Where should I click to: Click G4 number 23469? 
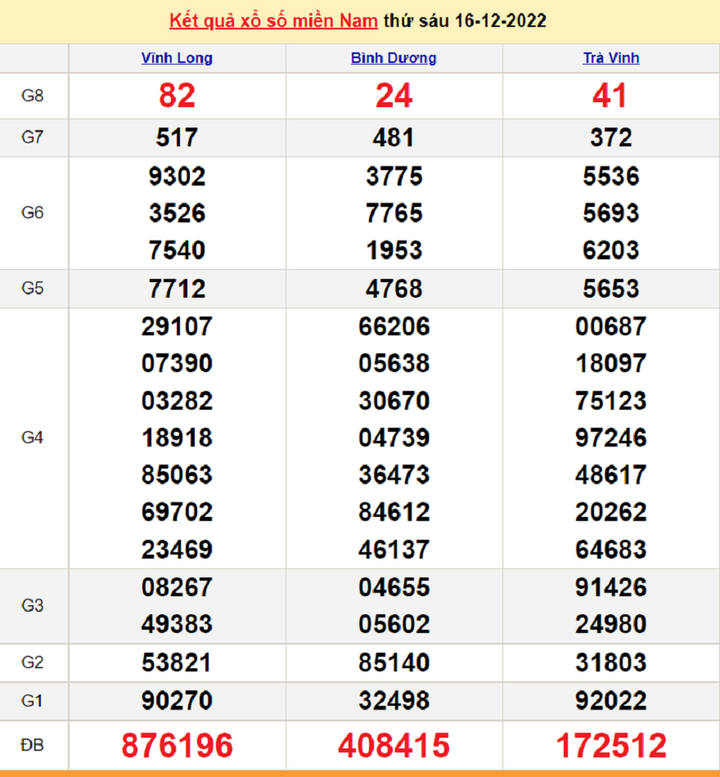coord(177,550)
